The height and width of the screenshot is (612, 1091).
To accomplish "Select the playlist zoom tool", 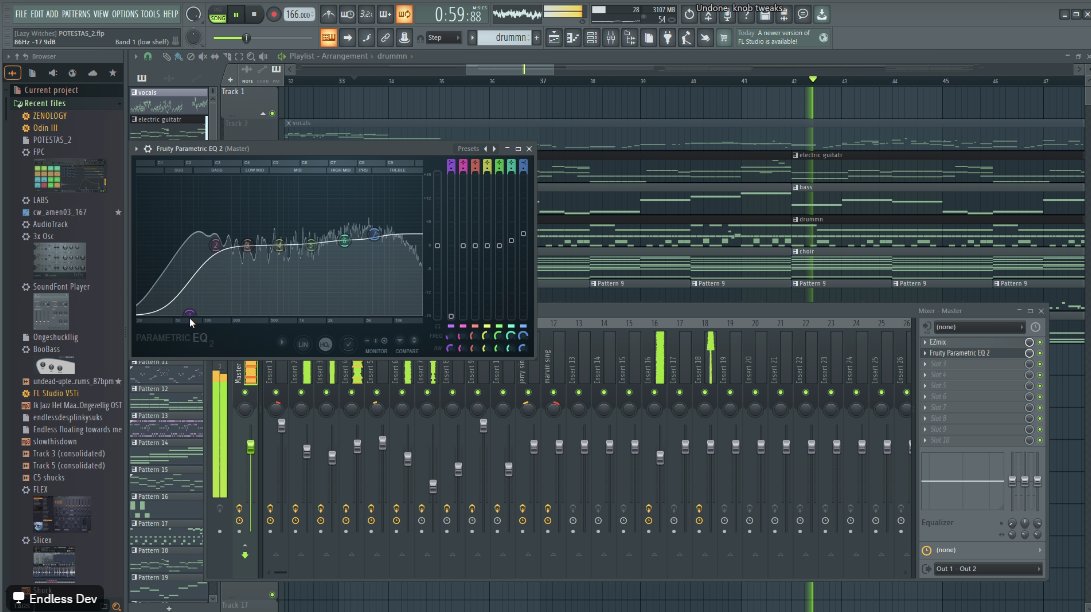I will [251, 56].
